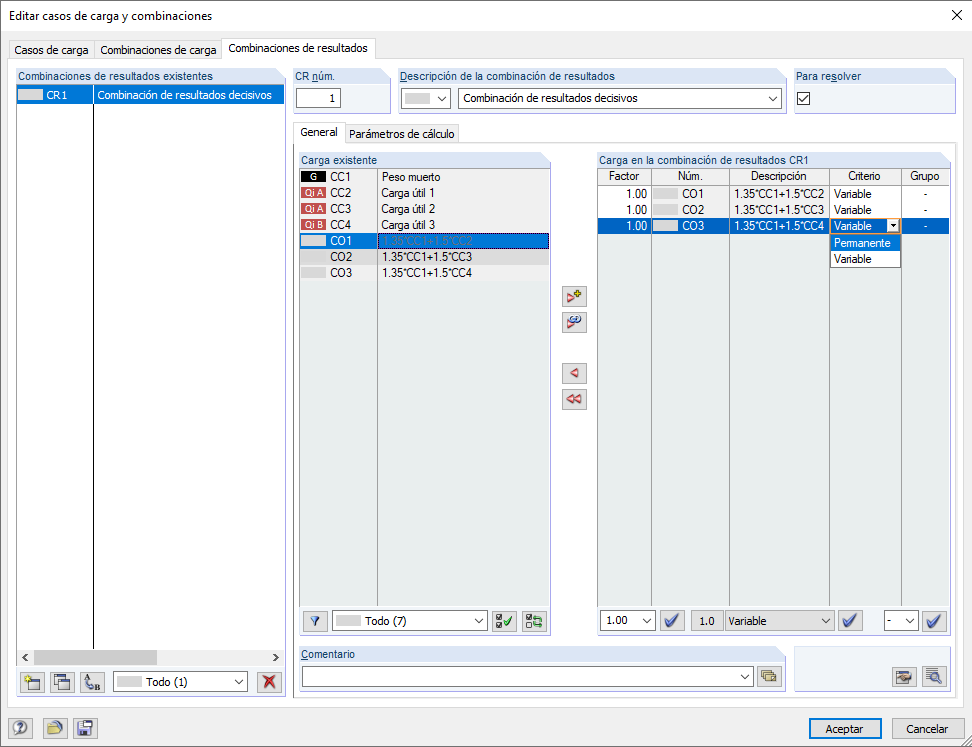Click the Descripción column header
The width and height of the screenshot is (972, 747).
click(x=779, y=176)
